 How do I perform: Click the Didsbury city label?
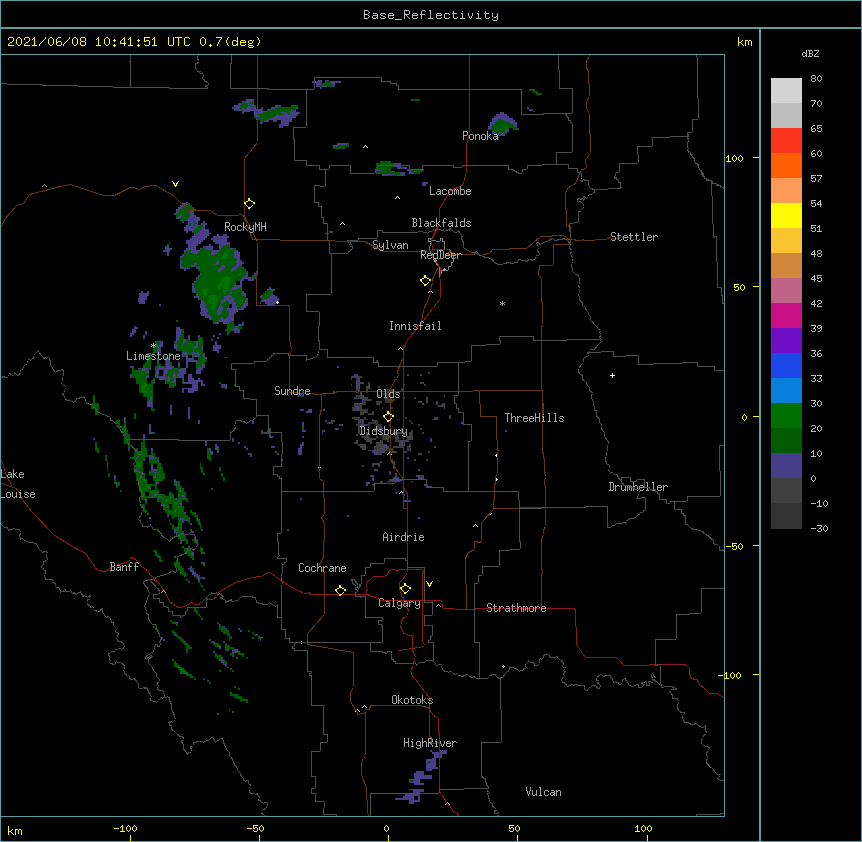point(383,431)
